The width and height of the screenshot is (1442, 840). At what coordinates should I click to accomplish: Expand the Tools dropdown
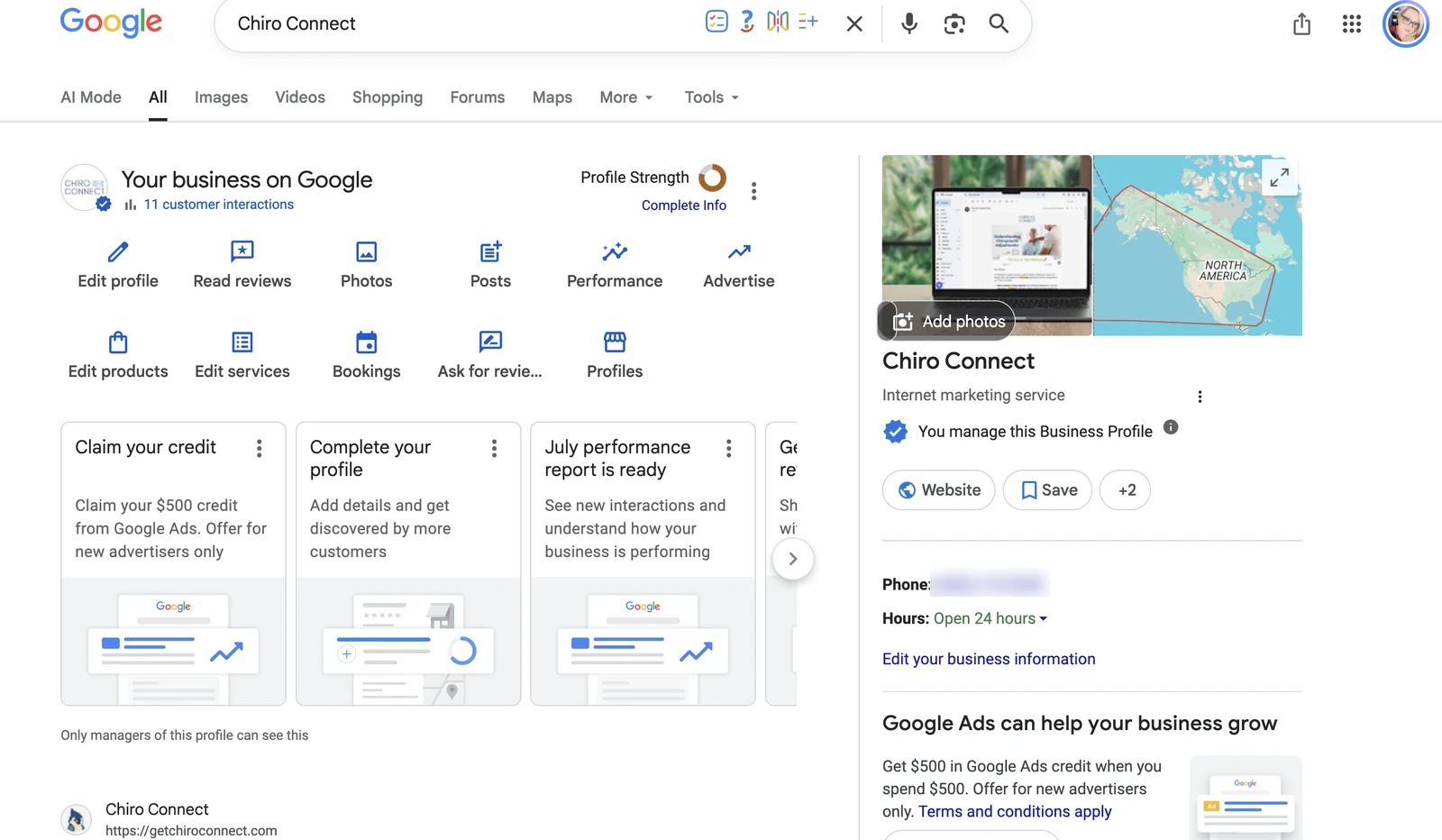[x=712, y=97]
